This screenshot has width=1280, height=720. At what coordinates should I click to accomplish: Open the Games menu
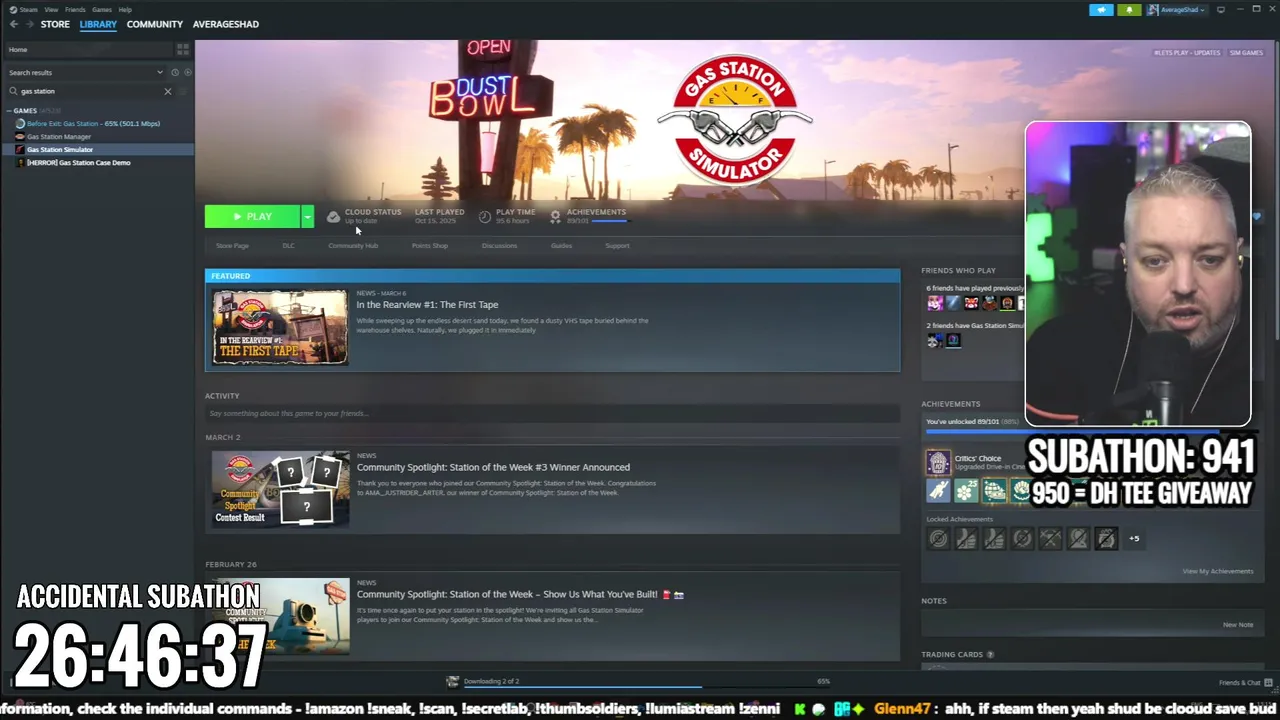click(x=102, y=9)
